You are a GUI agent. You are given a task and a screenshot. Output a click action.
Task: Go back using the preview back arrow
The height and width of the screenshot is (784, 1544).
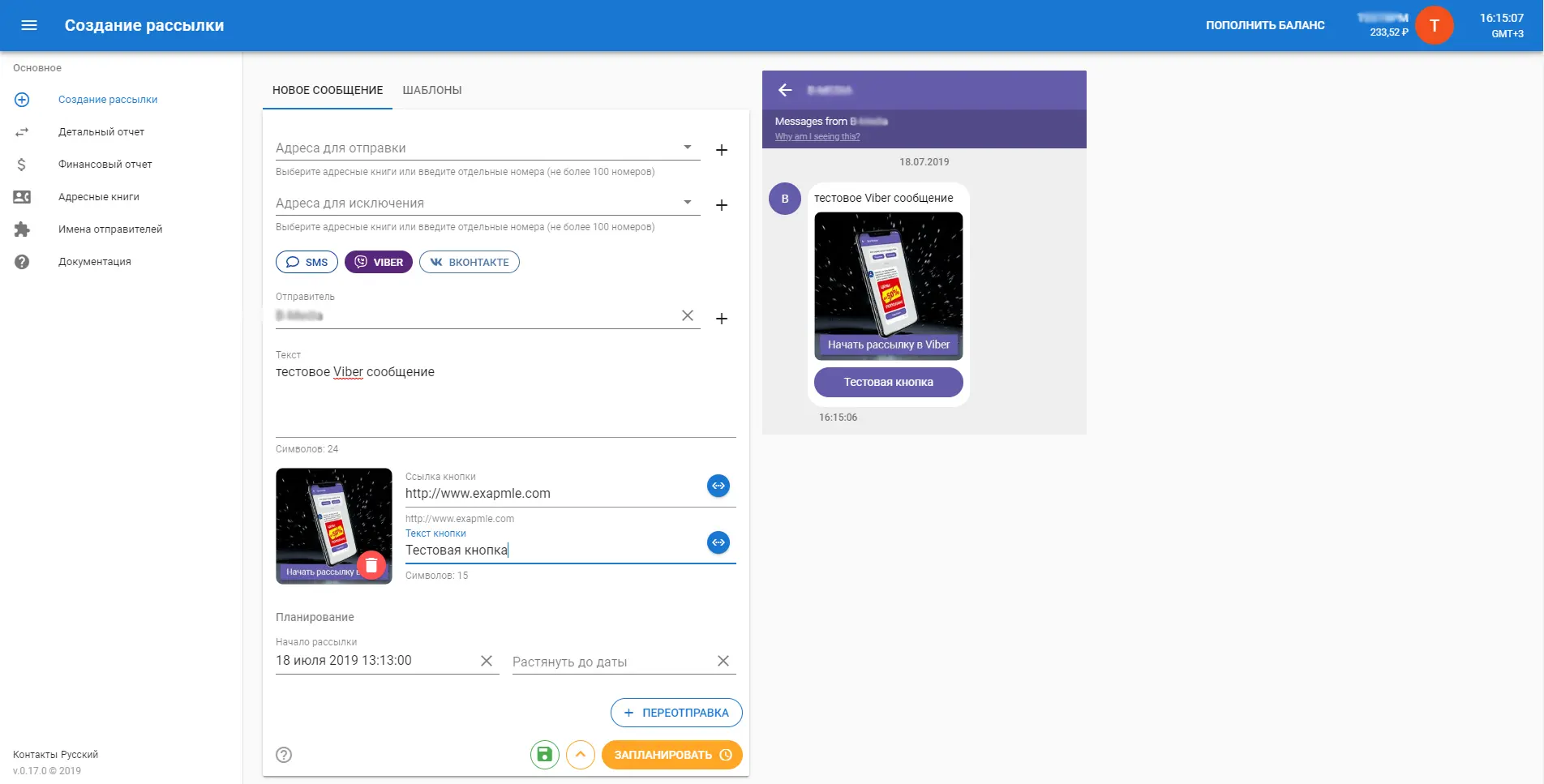pyautogui.click(x=786, y=89)
